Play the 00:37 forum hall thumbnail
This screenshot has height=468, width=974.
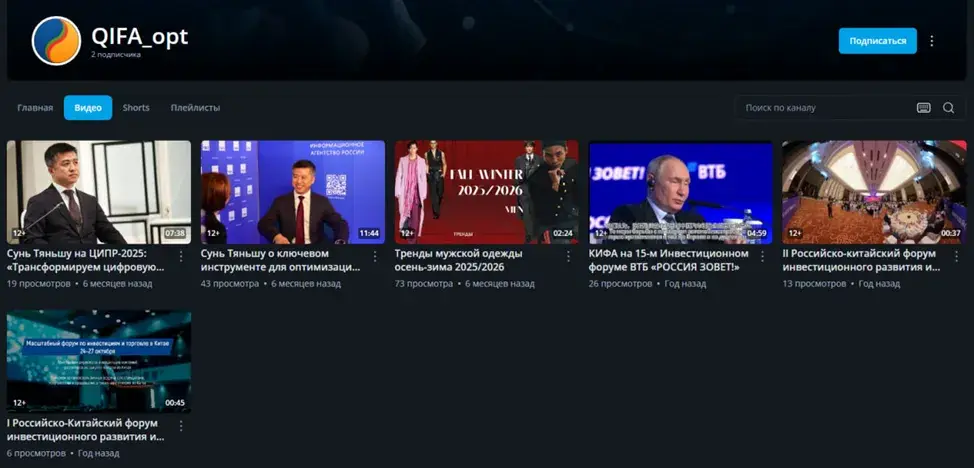coord(874,192)
